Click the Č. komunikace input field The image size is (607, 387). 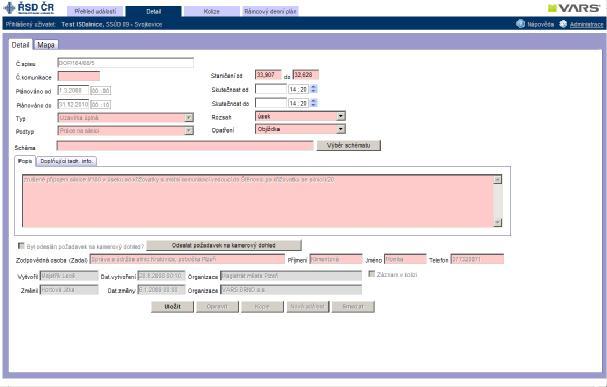click(79, 76)
